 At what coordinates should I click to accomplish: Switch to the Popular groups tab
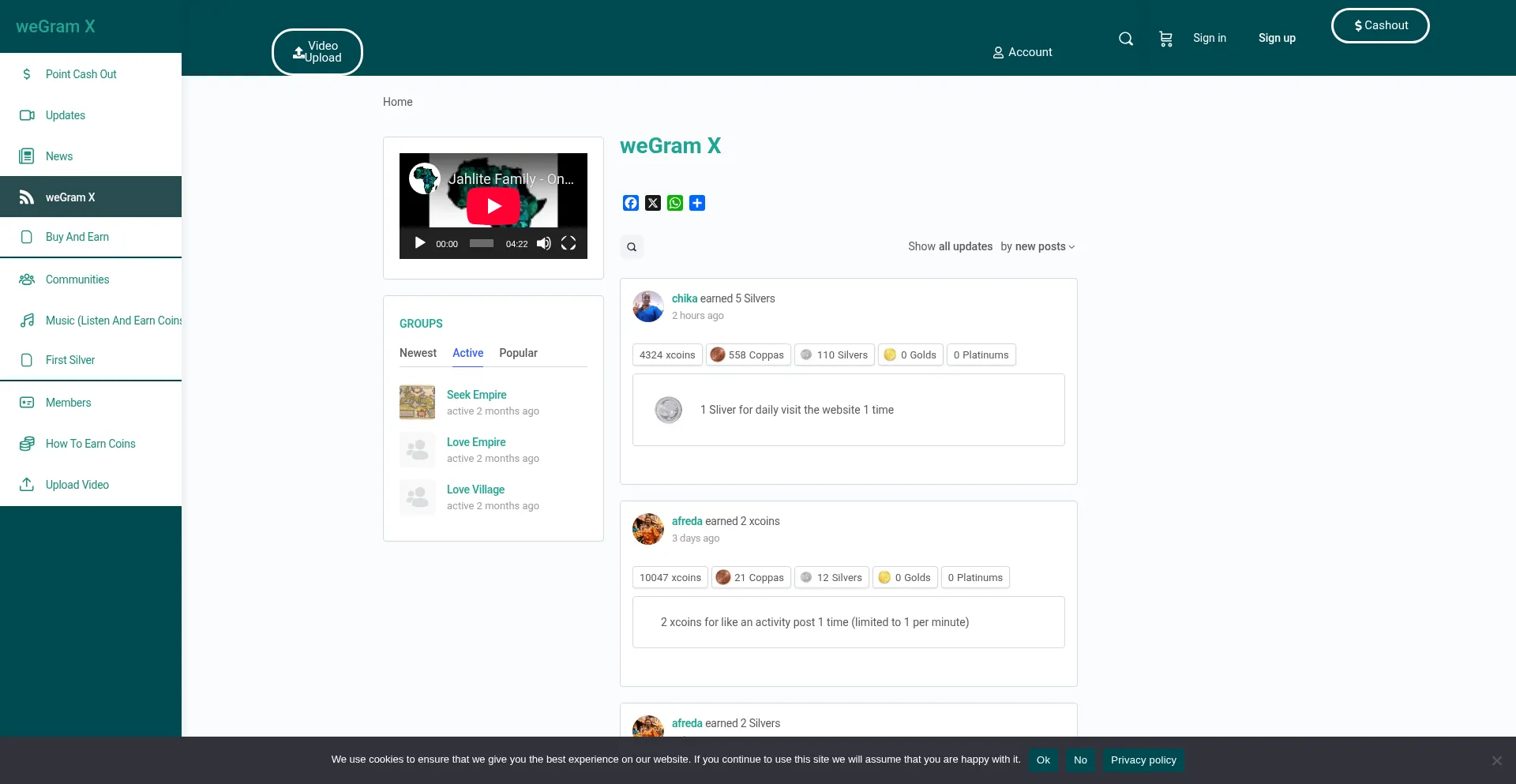pos(518,353)
